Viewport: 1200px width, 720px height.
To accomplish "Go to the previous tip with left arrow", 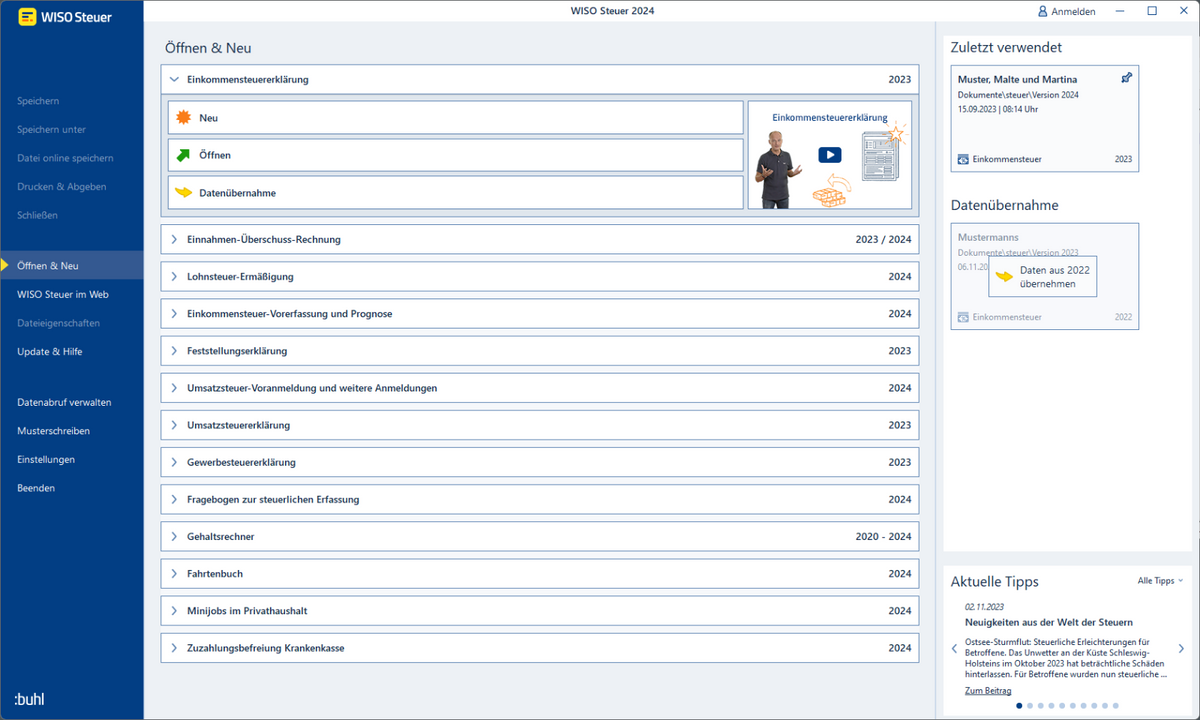I will [954, 649].
